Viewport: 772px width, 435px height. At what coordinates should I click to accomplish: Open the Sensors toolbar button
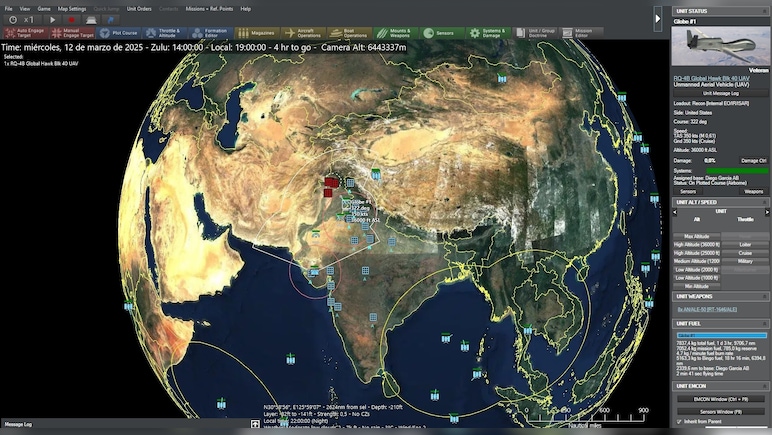(442, 33)
